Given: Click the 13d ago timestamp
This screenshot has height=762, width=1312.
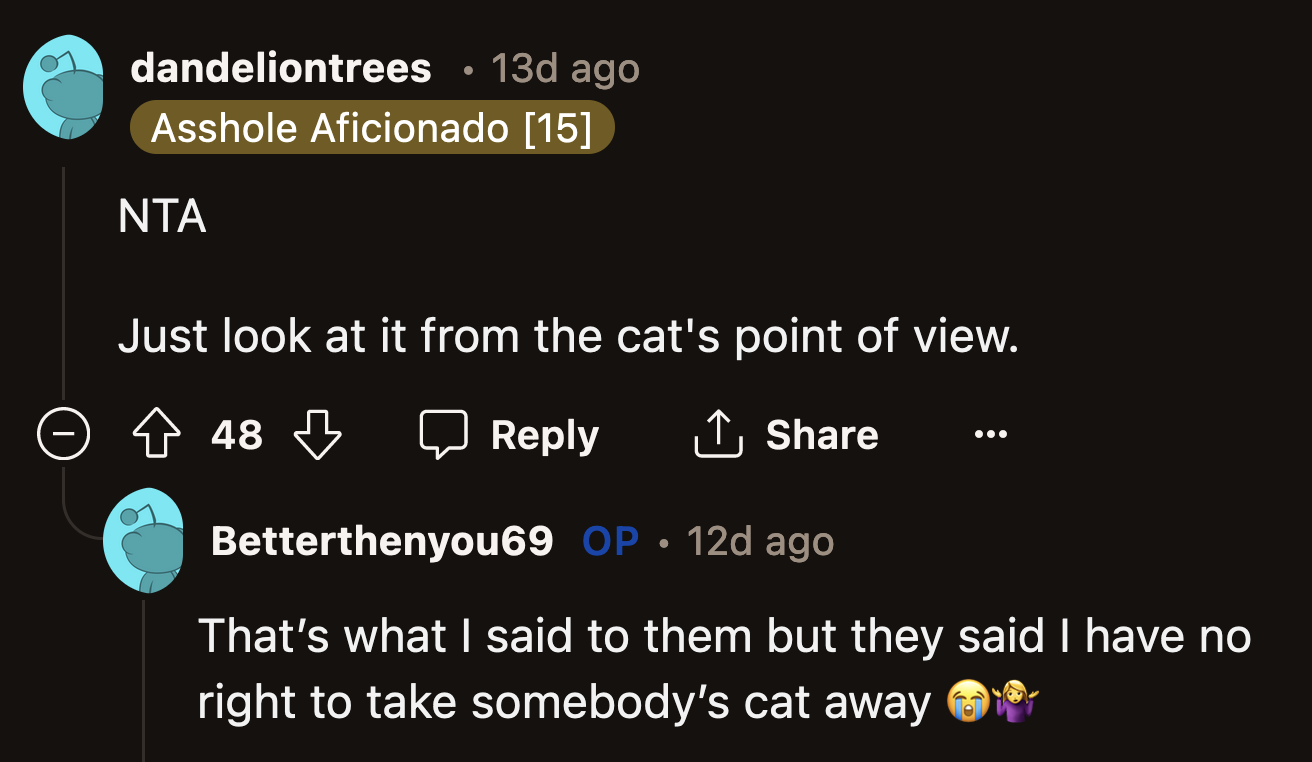Looking at the screenshot, I should click(x=563, y=67).
